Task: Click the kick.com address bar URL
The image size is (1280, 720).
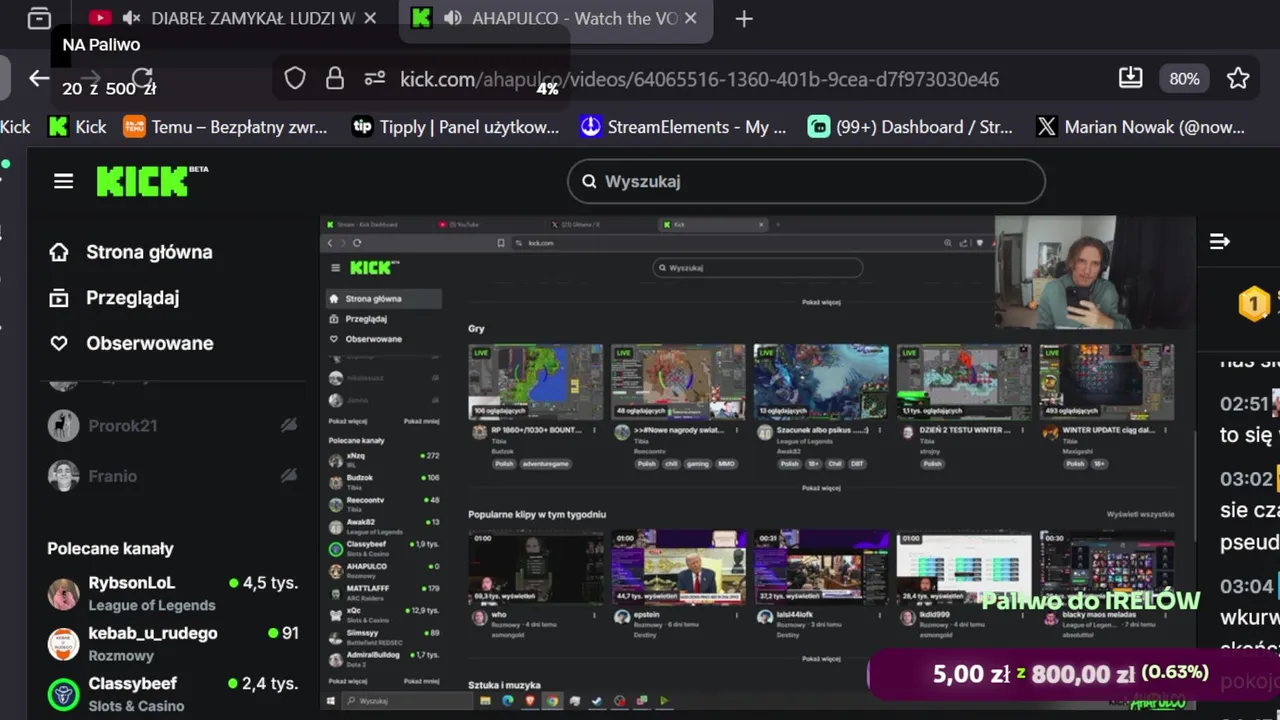Action: point(699,79)
